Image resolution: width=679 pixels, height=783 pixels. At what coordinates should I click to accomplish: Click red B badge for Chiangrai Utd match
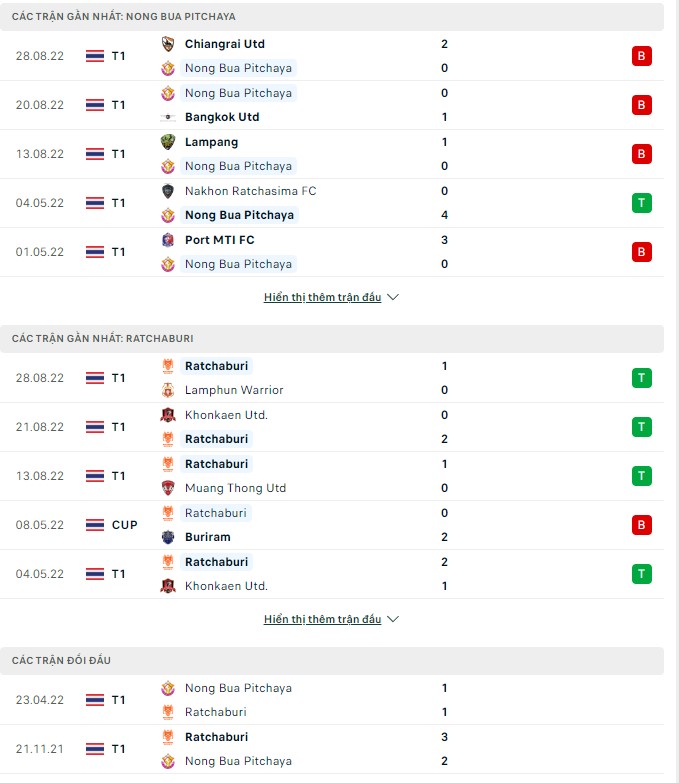point(641,56)
